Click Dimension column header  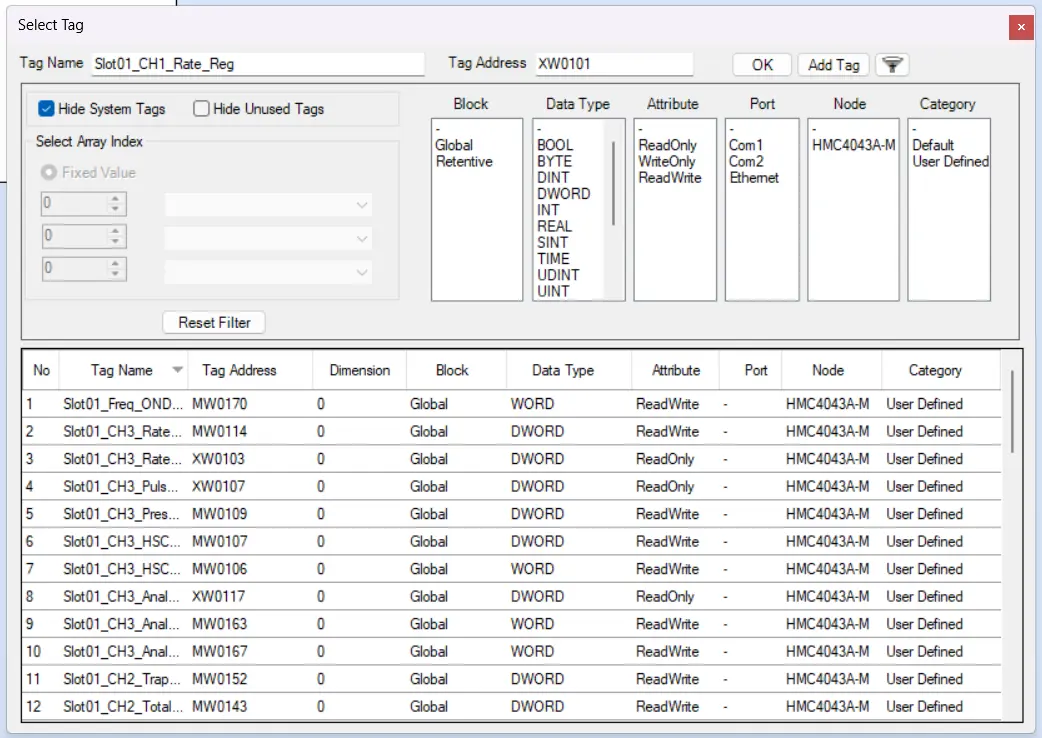click(360, 370)
